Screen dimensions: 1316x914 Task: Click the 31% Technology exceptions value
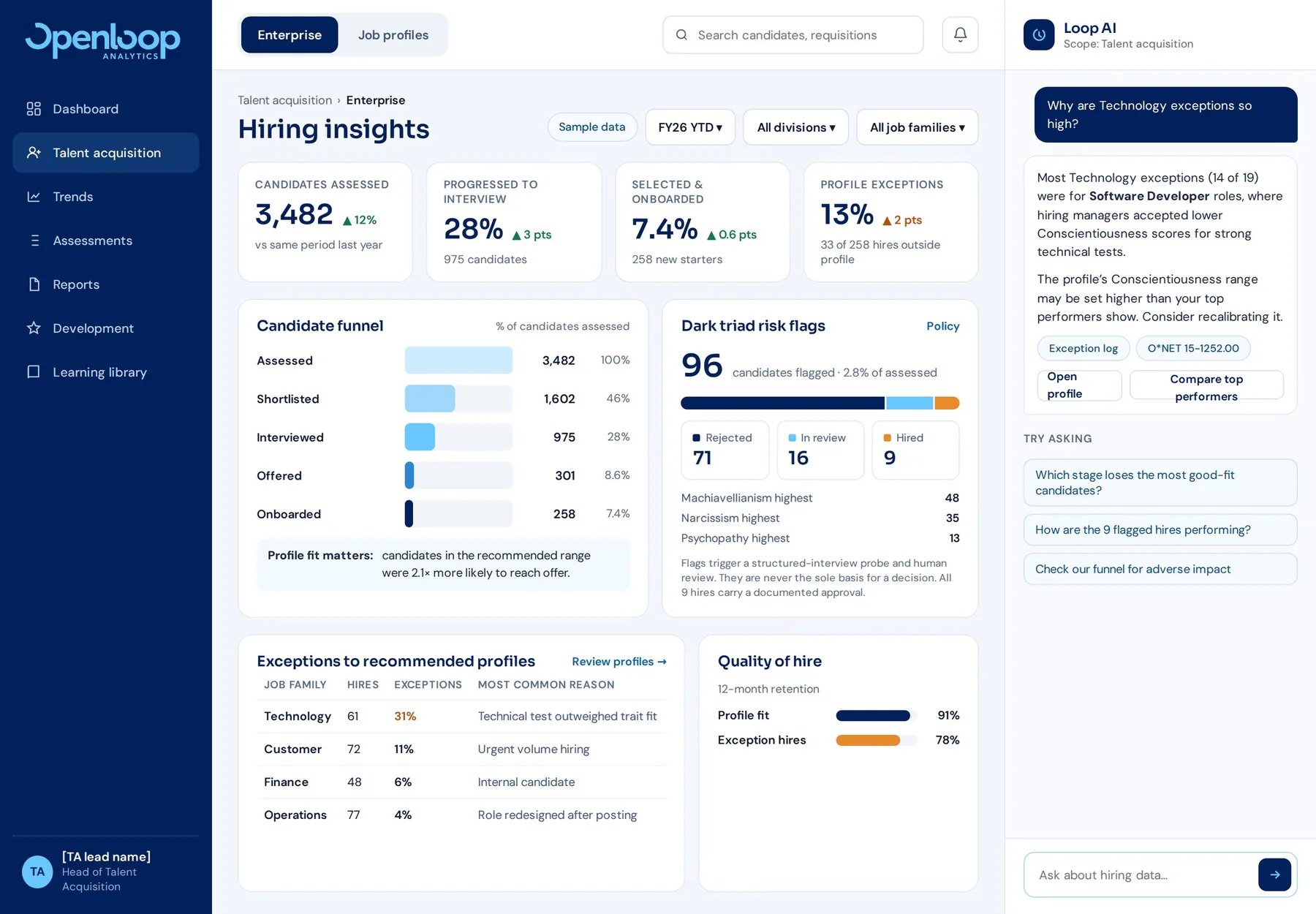click(x=405, y=717)
